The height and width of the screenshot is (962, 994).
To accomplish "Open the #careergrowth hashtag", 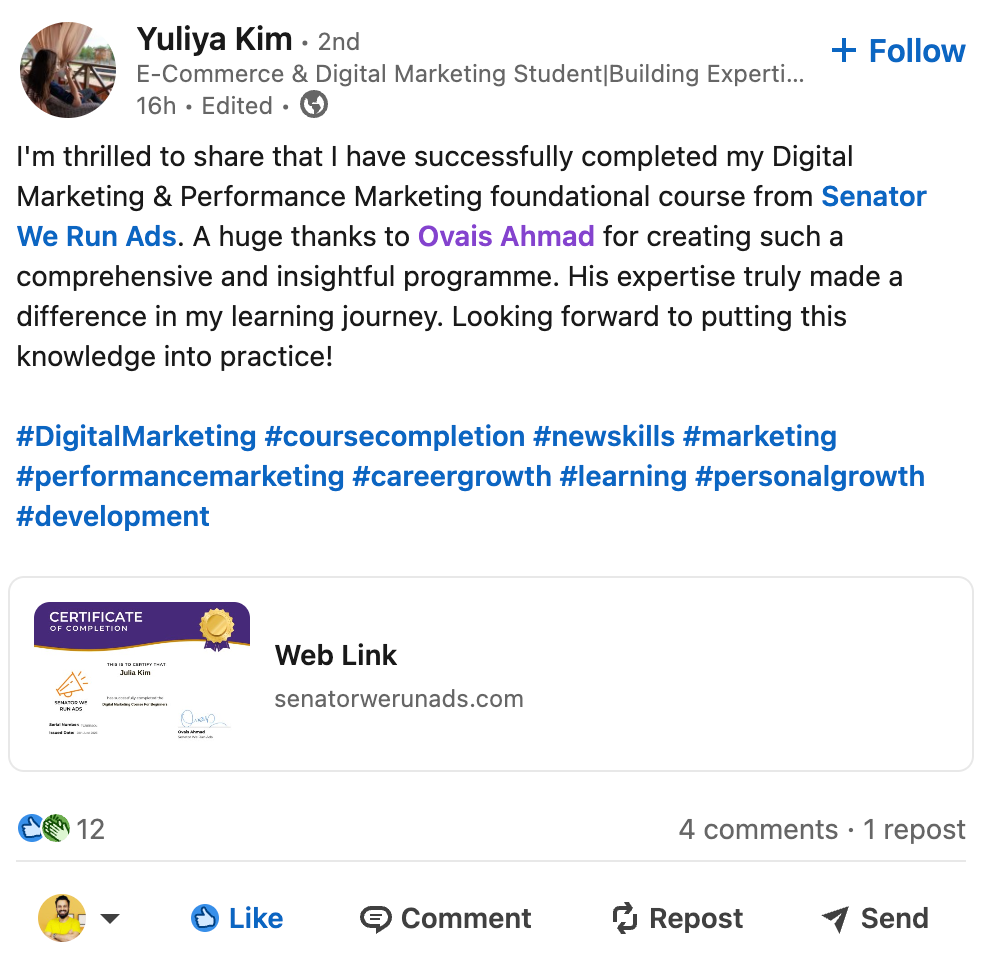I will 452,477.
